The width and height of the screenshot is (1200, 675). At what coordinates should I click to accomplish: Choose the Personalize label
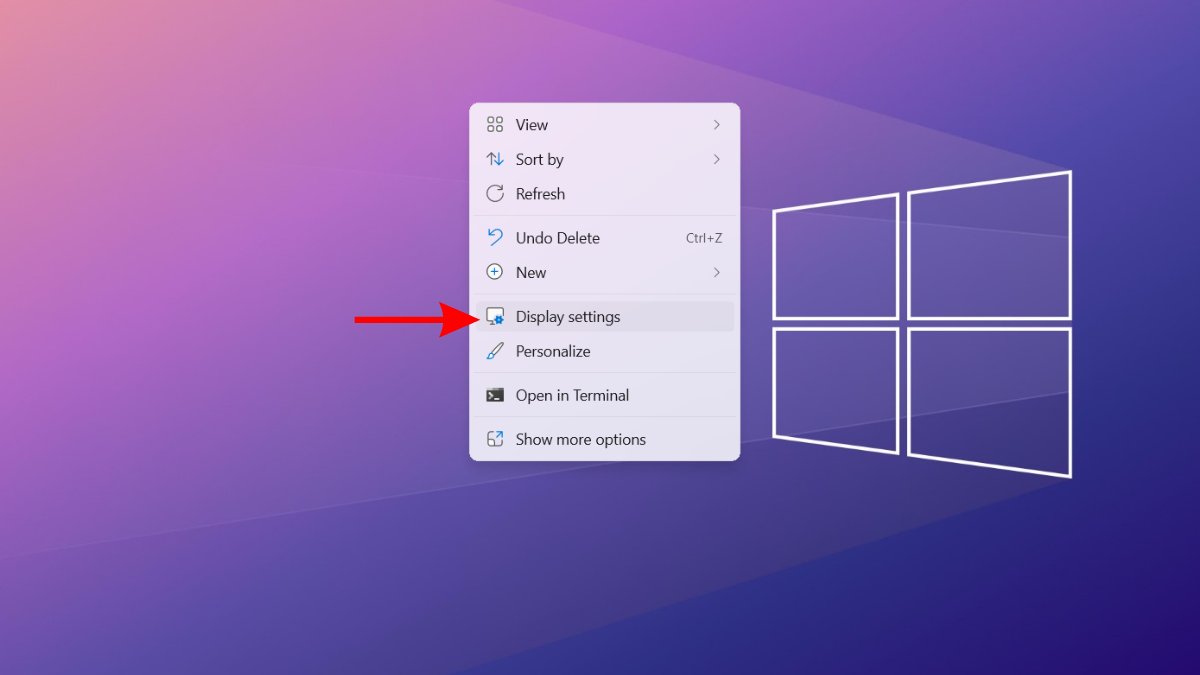coord(553,351)
